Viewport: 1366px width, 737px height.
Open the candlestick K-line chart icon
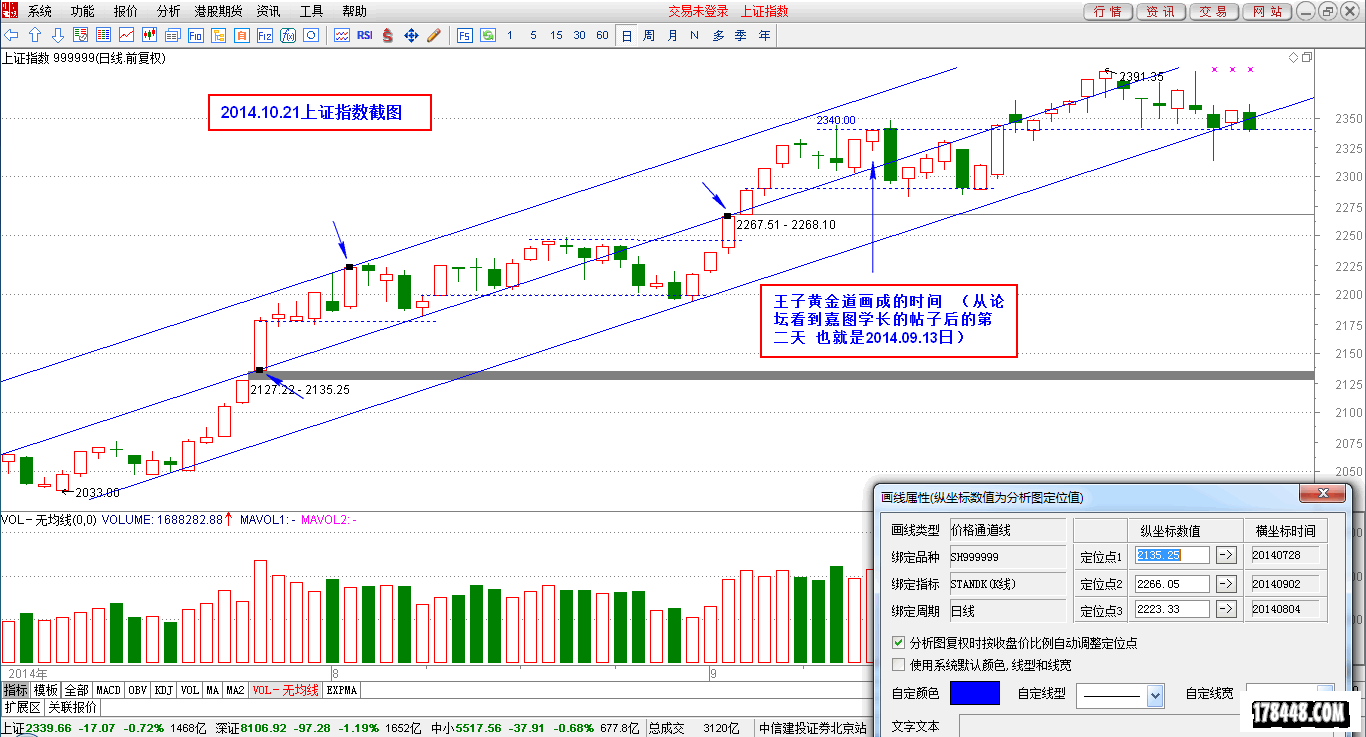(149, 35)
